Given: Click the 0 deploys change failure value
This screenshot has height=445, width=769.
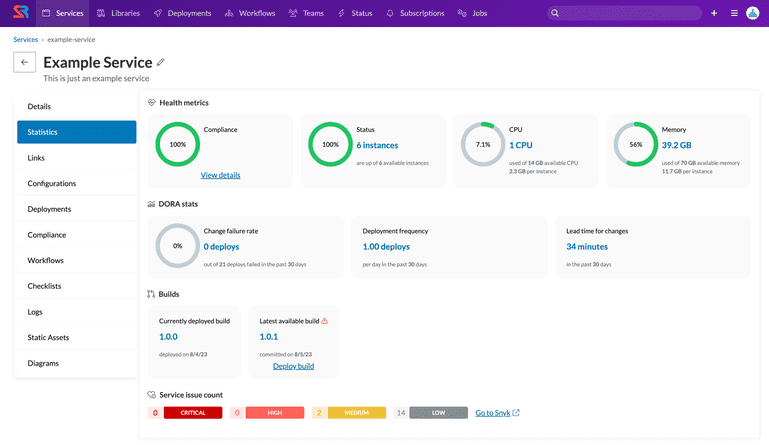Looking at the screenshot, I should (221, 247).
